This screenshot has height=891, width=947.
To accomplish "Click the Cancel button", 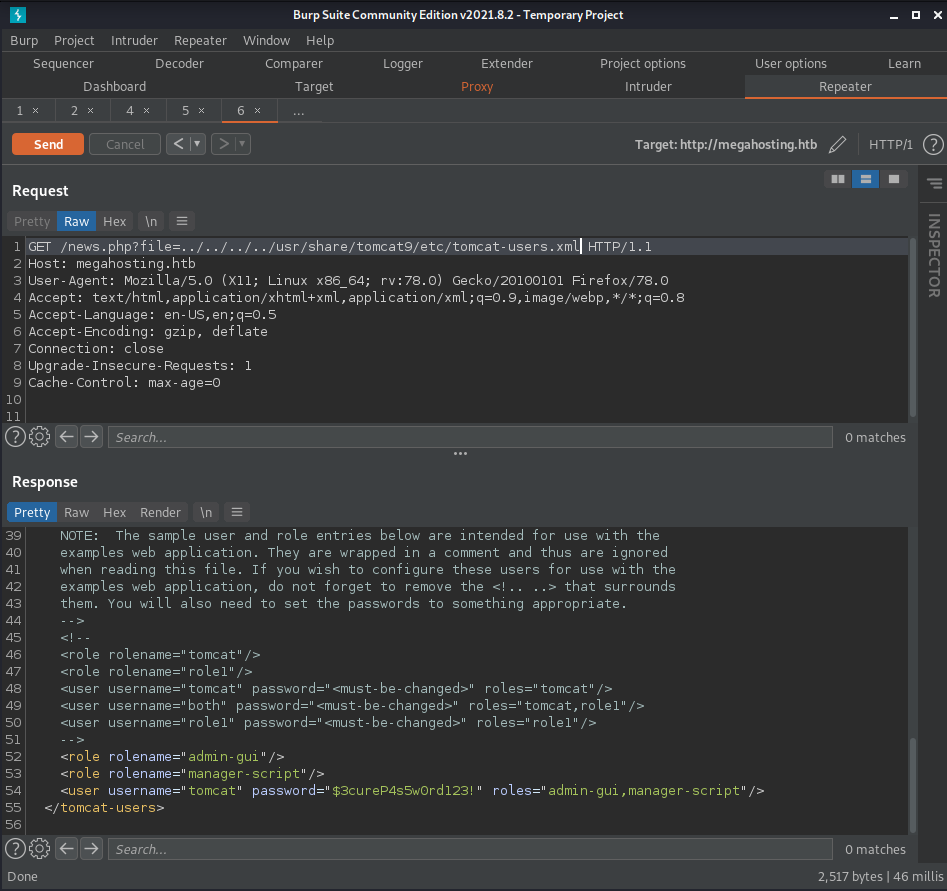I will [x=125, y=144].
